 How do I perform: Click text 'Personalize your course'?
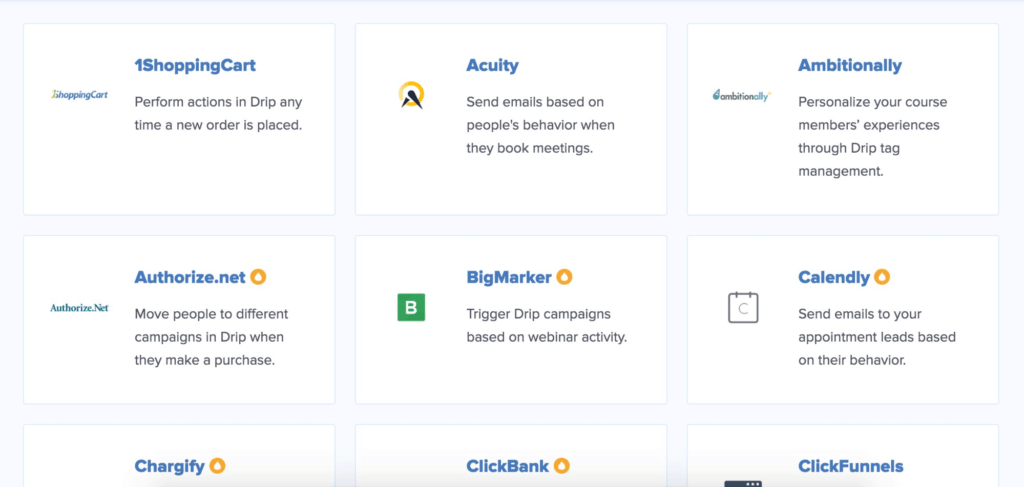pyautogui.click(x=872, y=102)
